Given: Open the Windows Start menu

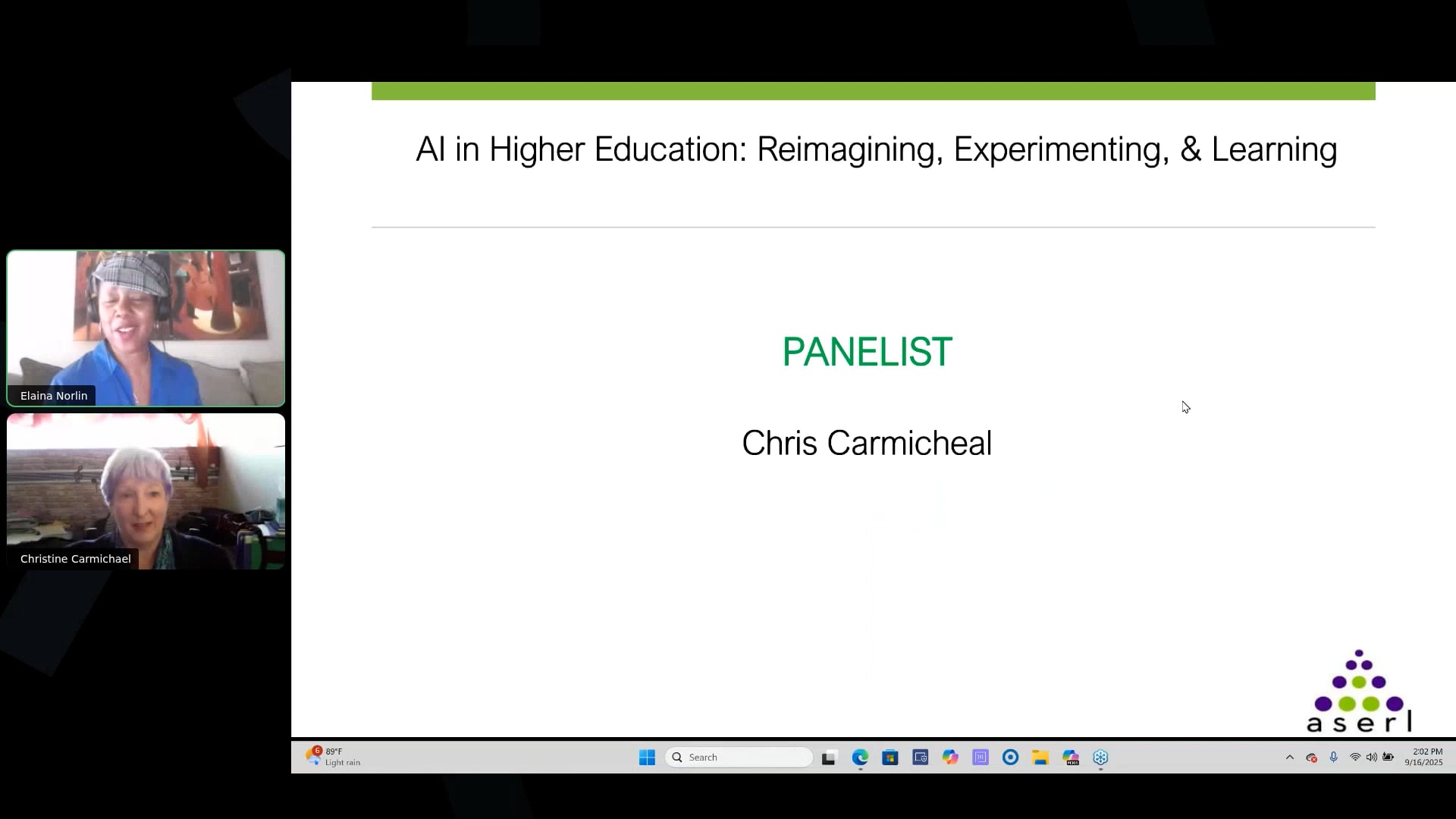Looking at the screenshot, I should [x=647, y=758].
